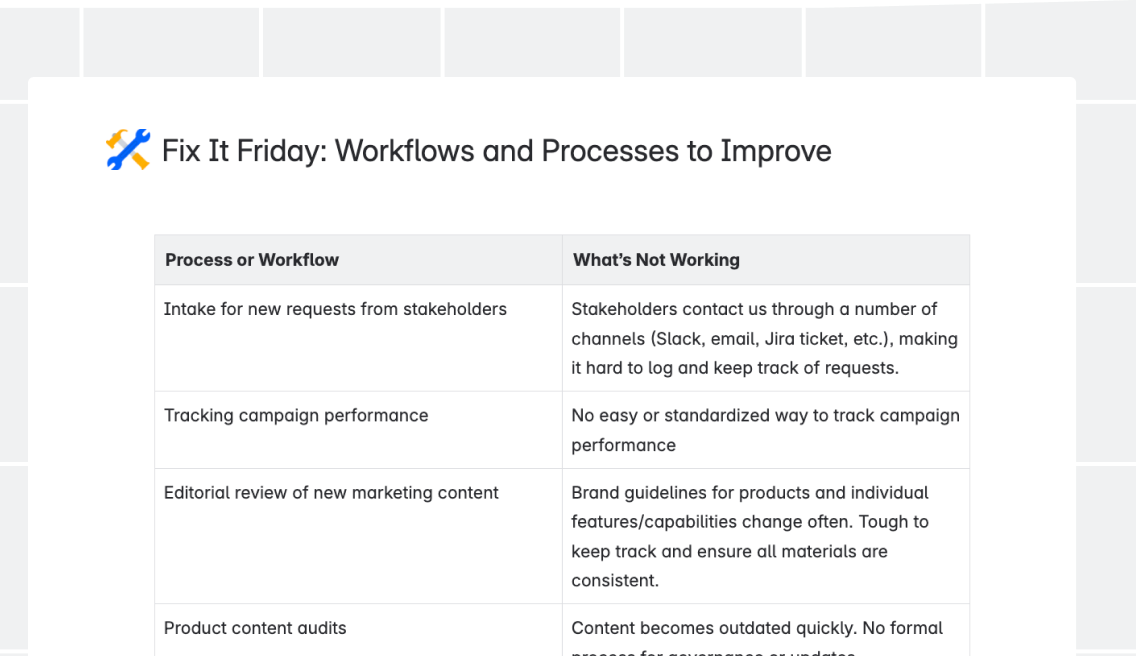Click the word Improve in the title
The width and height of the screenshot is (1136, 656).
coord(775,151)
